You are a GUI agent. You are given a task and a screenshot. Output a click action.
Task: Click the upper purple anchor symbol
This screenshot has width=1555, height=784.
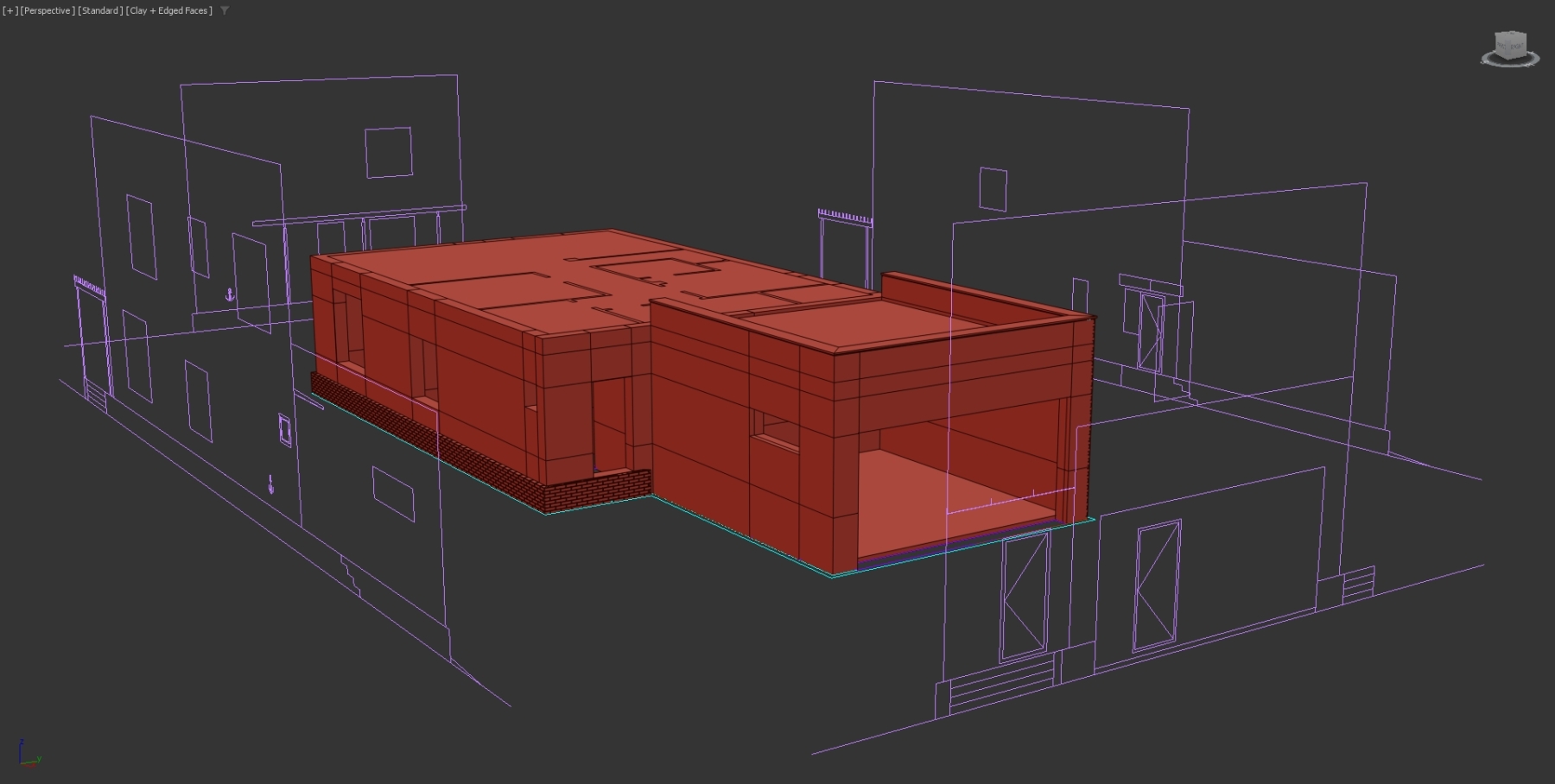230,294
